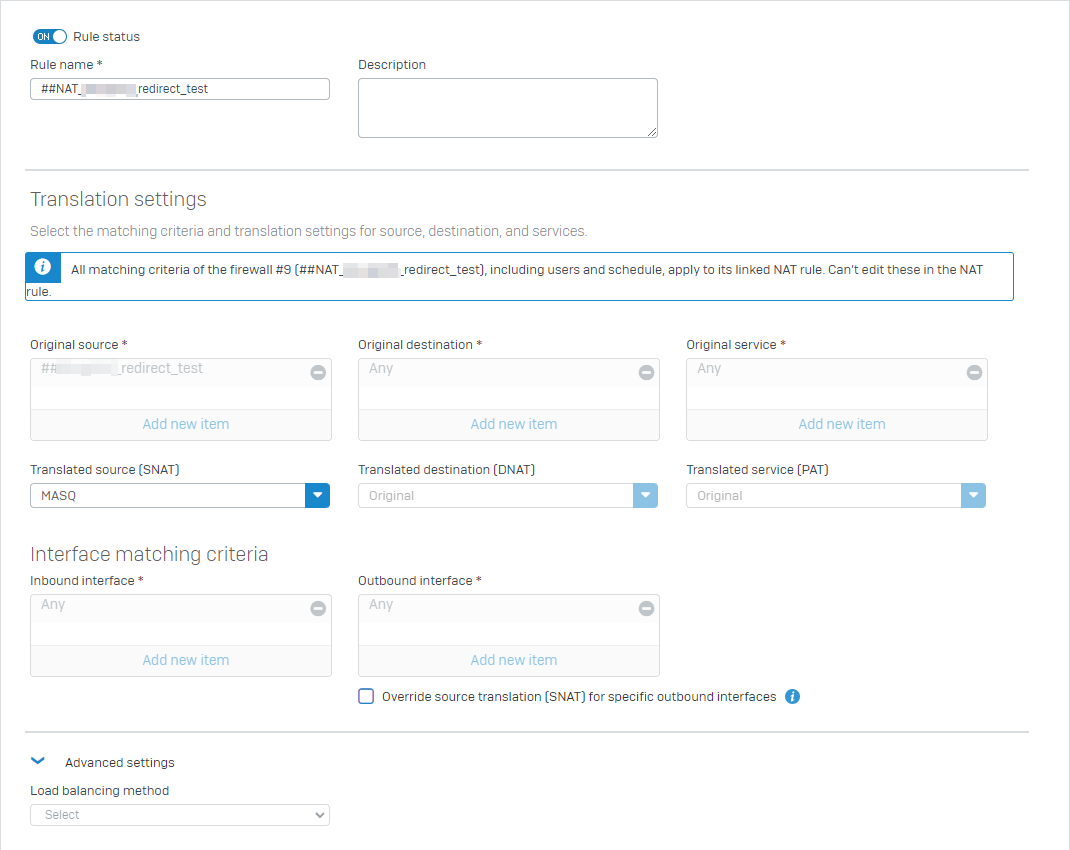Add new item under Original service
Image resolution: width=1070 pixels, height=850 pixels.
841,424
